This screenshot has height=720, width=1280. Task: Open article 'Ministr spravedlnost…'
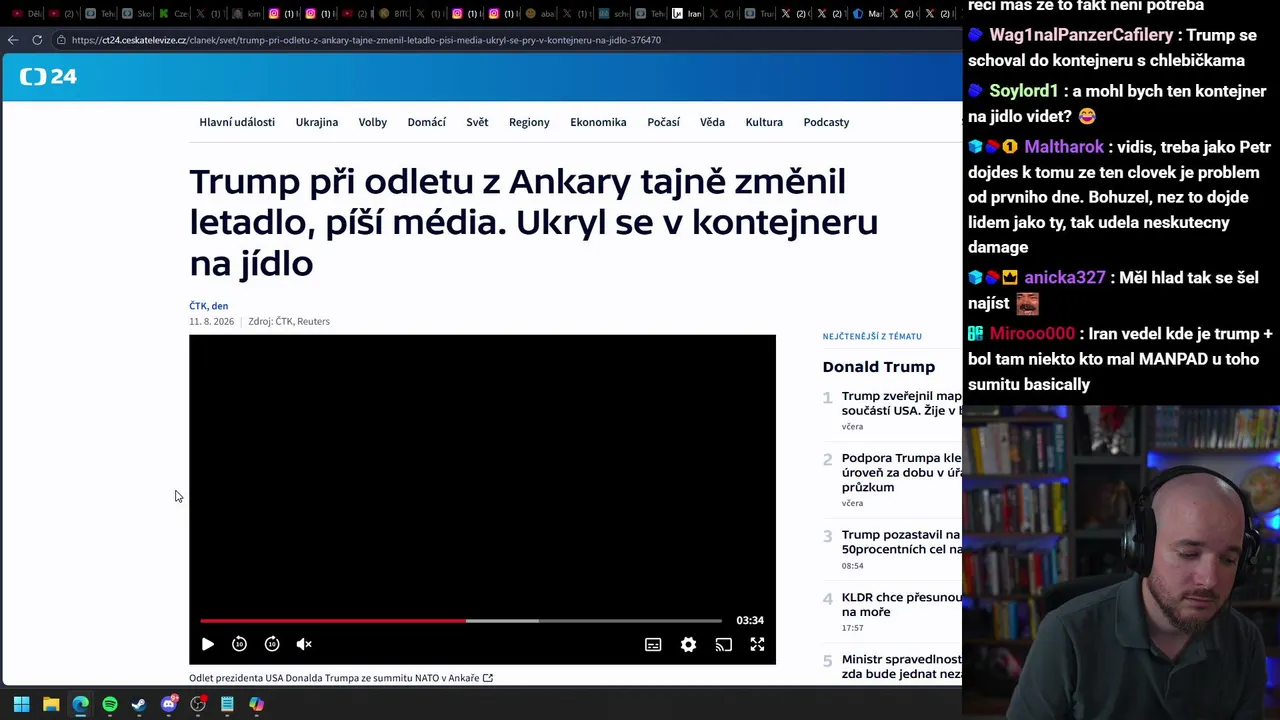[901, 667]
